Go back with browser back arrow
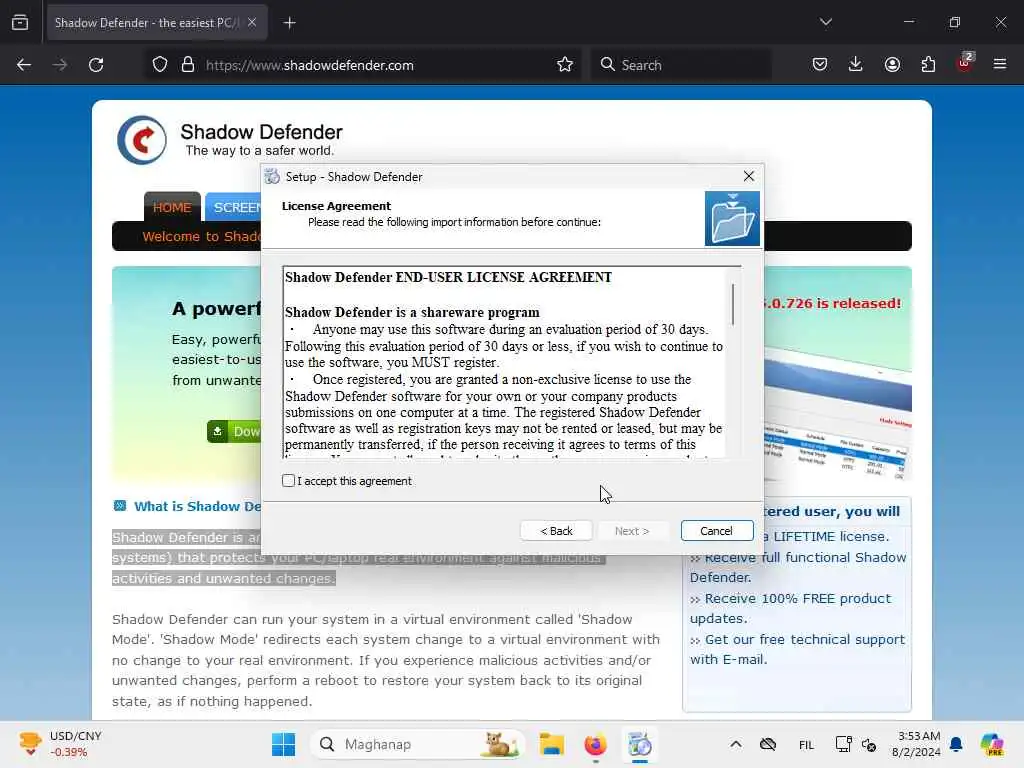The width and height of the screenshot is (1024, 768). pyautogui.click(x=24, y=65)
